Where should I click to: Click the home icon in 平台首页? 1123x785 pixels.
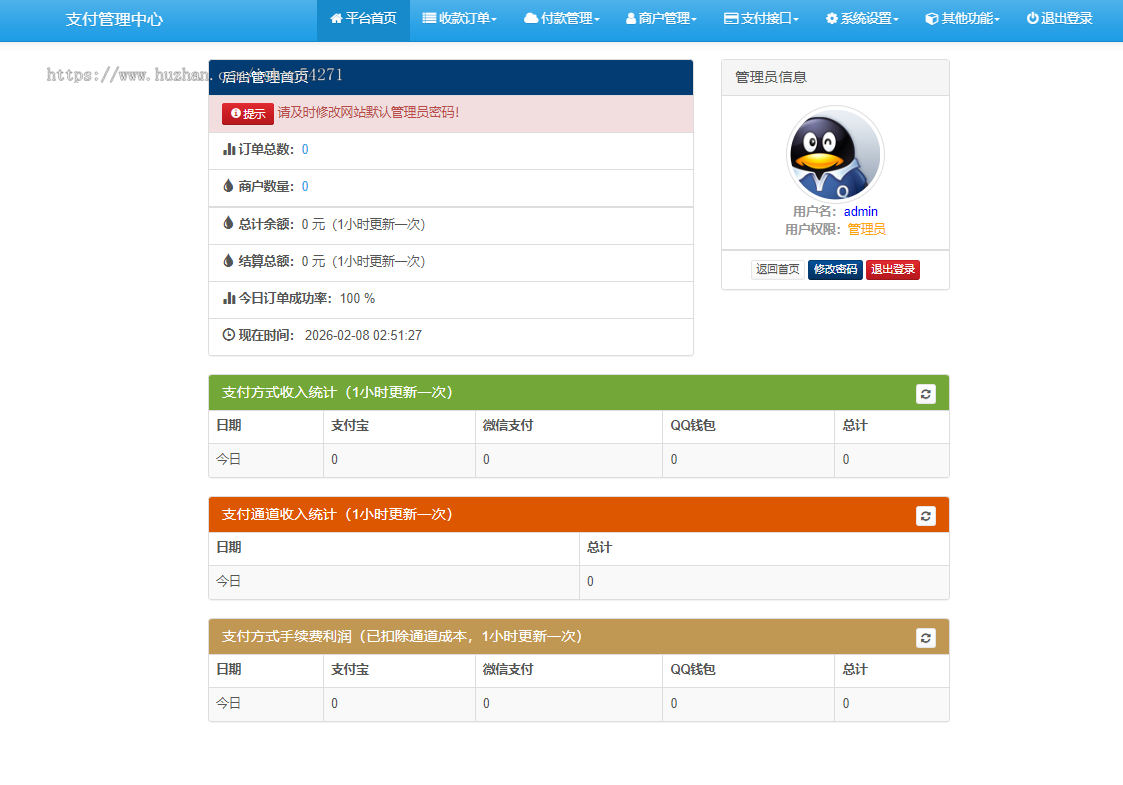(x=336, y=19)
